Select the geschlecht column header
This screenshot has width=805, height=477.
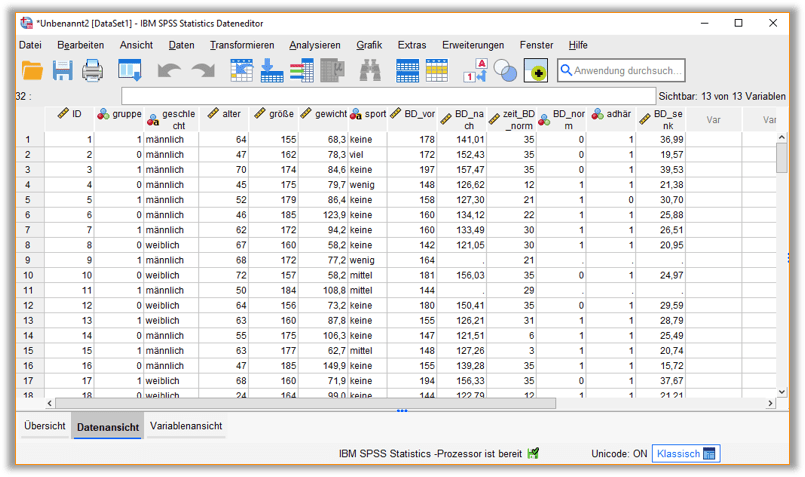click(171, 120)
